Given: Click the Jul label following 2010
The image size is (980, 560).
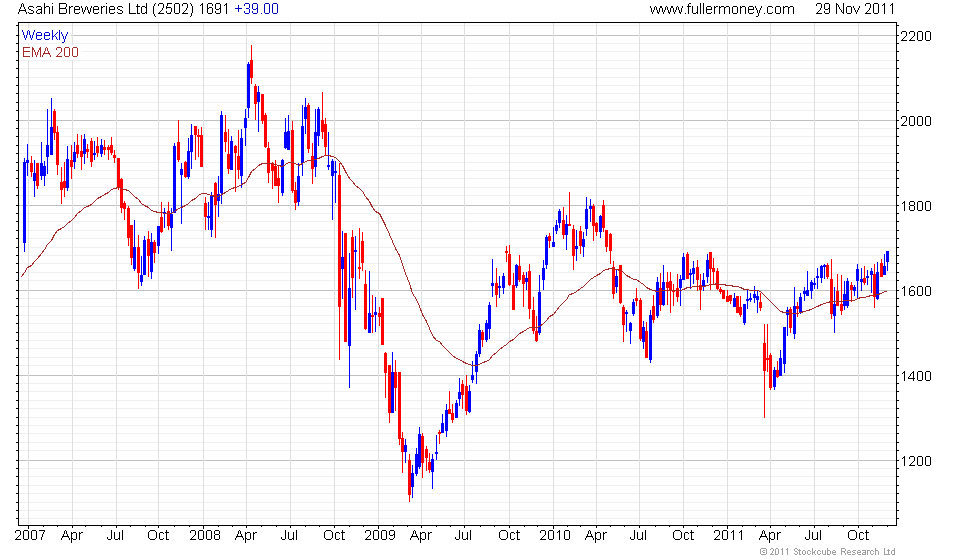Looking at the screenshot, I should coord(638,536).
